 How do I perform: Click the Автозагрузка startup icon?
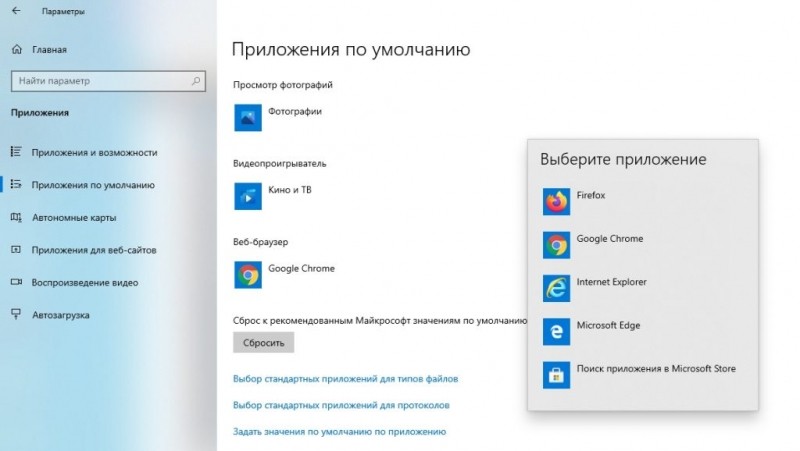(x=16, y=315)
